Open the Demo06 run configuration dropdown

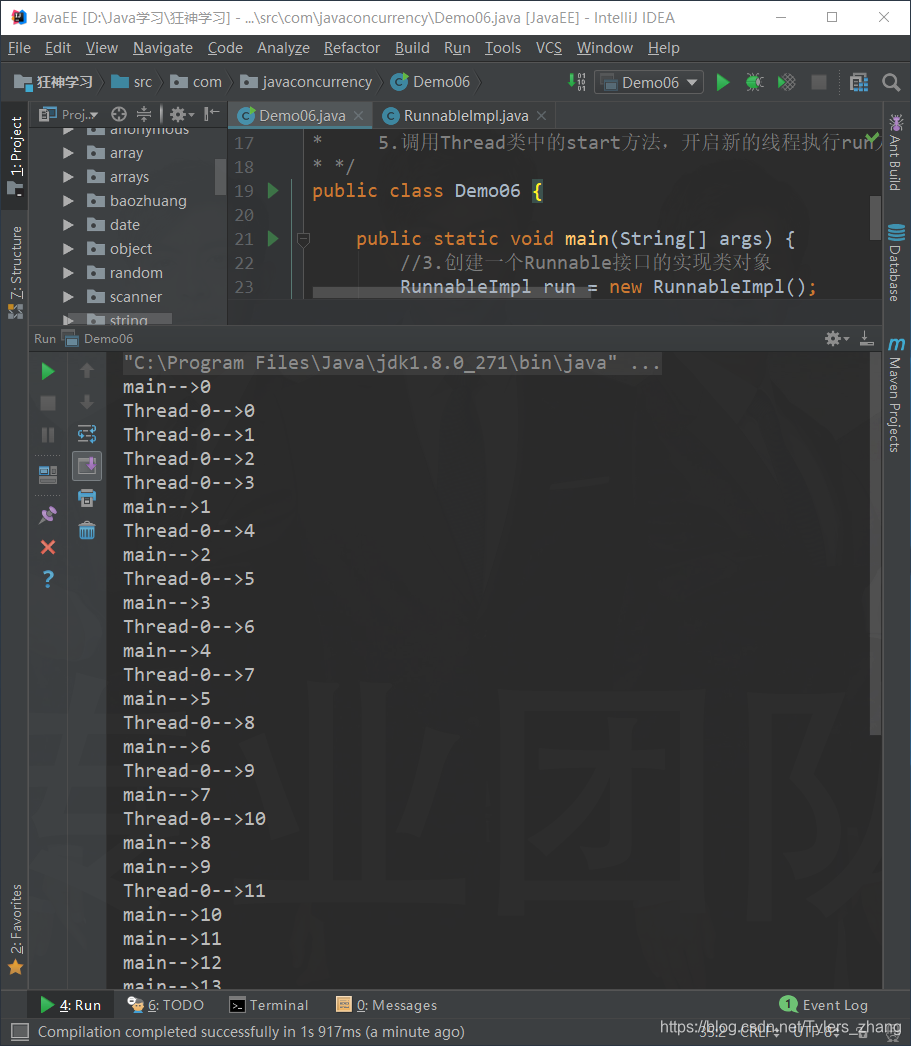click(649, 82)
